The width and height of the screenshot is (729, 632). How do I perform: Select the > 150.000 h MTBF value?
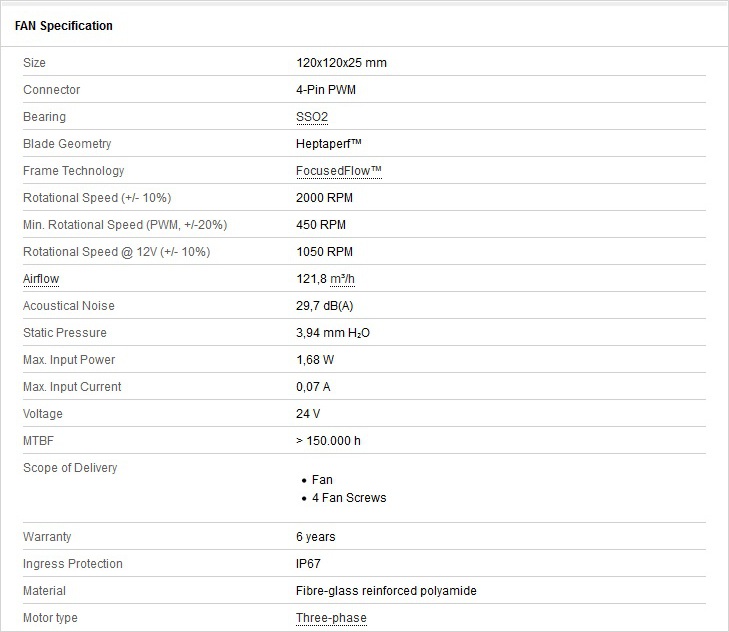328,441
